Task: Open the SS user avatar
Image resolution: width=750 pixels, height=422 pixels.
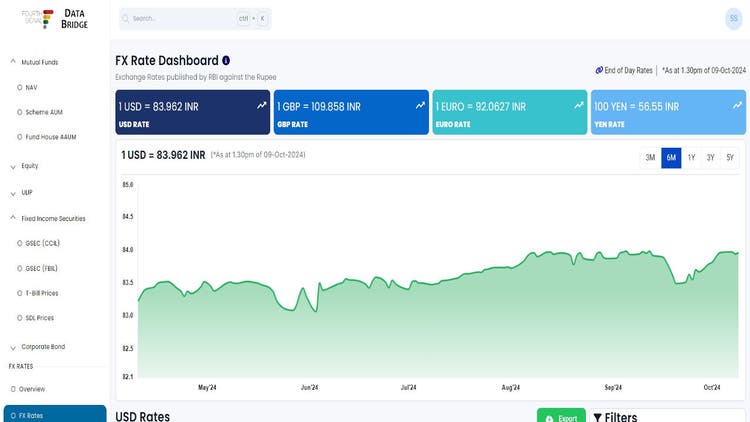Action: (733, 19)
